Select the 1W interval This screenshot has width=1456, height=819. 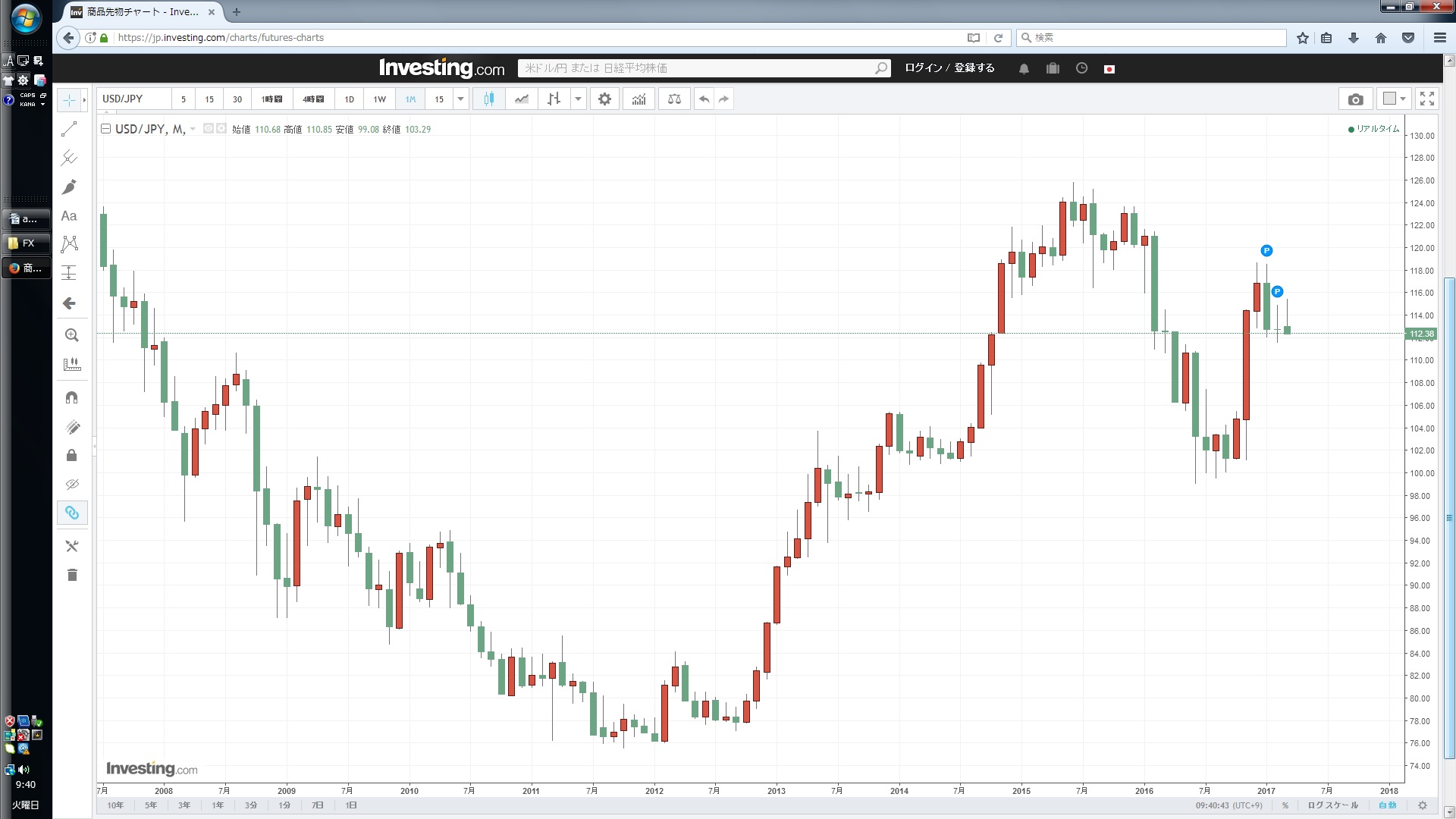click(x=380, y=99)
